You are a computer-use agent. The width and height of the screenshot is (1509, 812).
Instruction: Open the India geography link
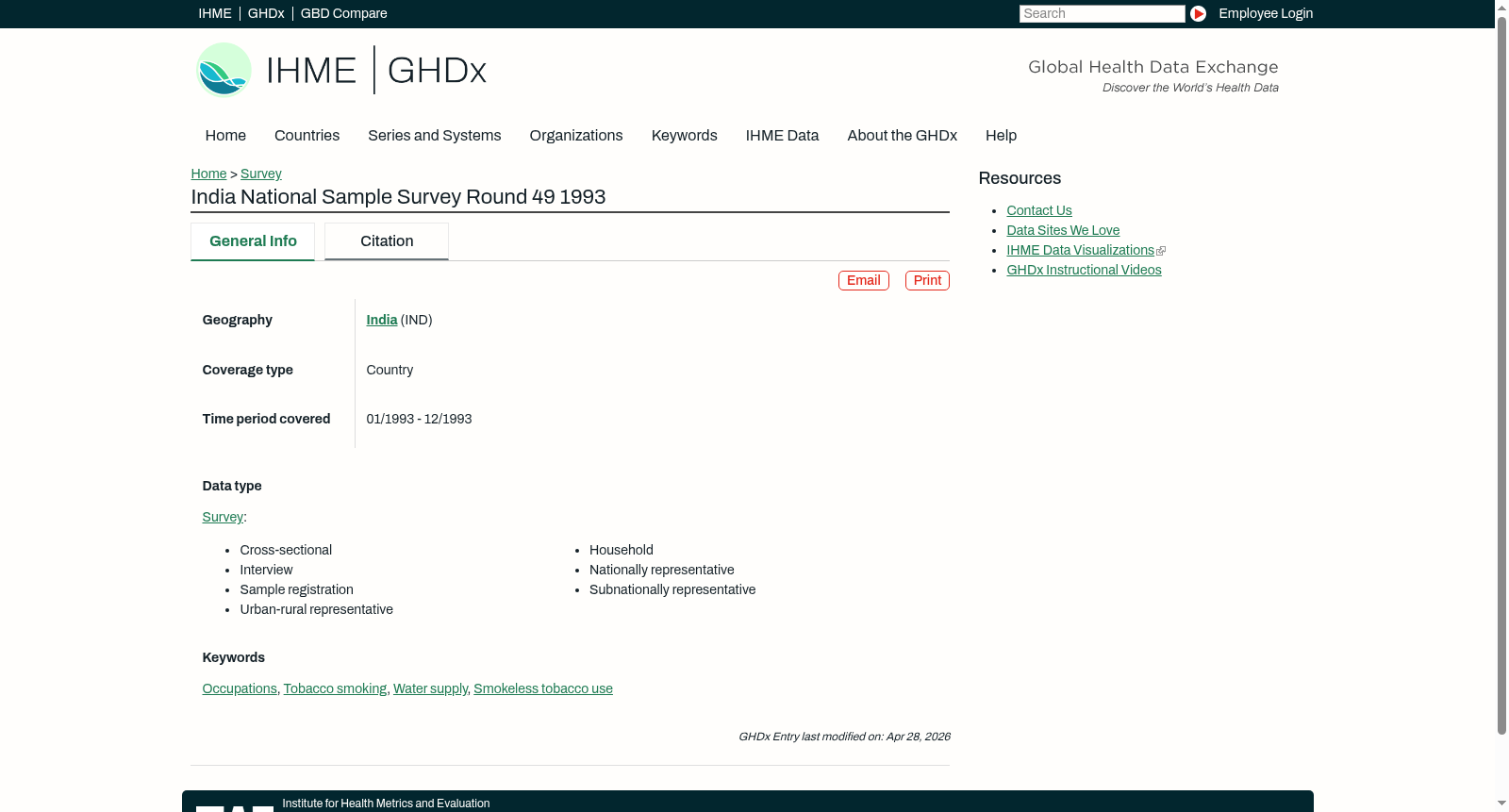[x=381, y=320]
